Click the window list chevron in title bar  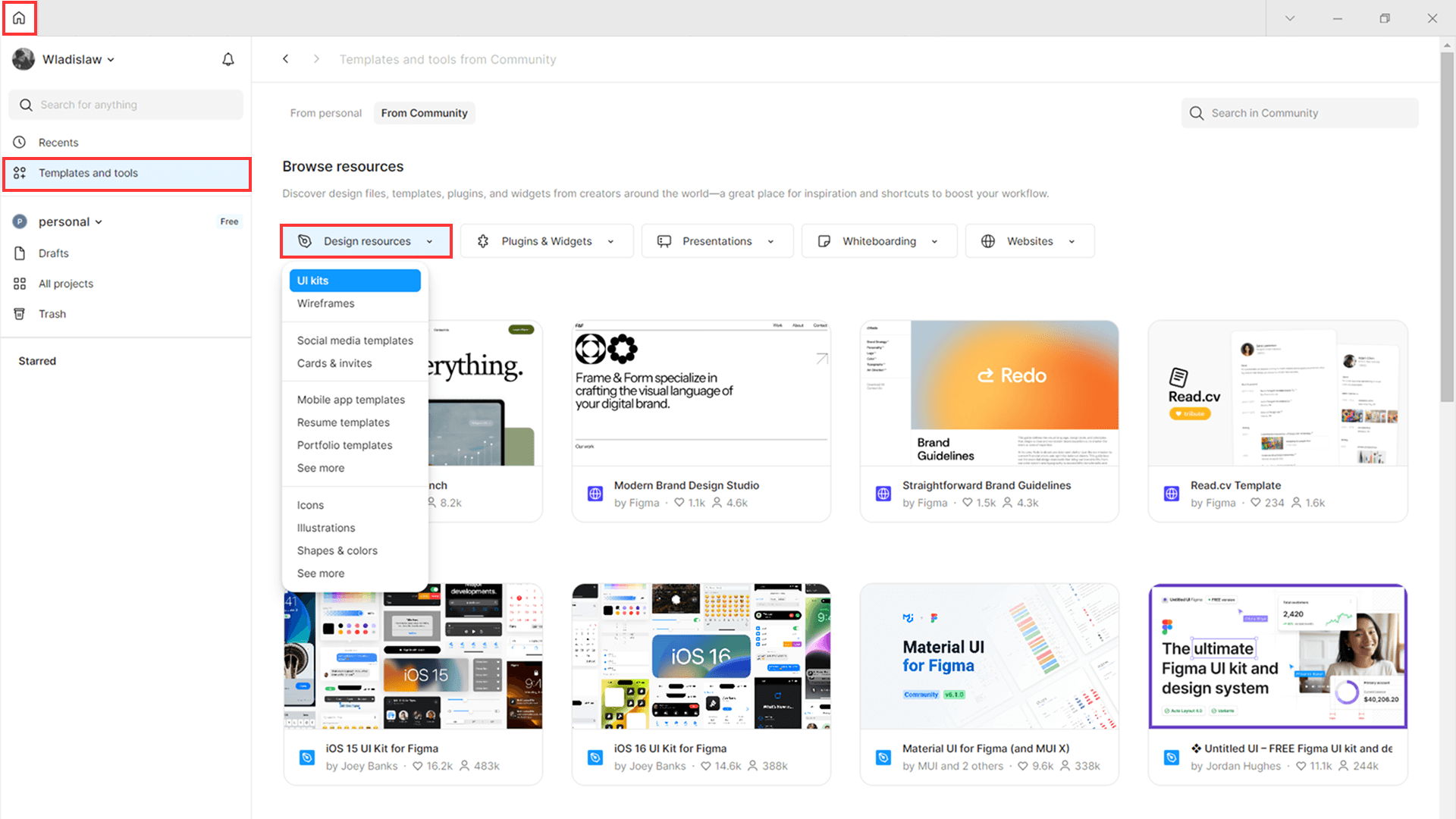pos(1289,18)
